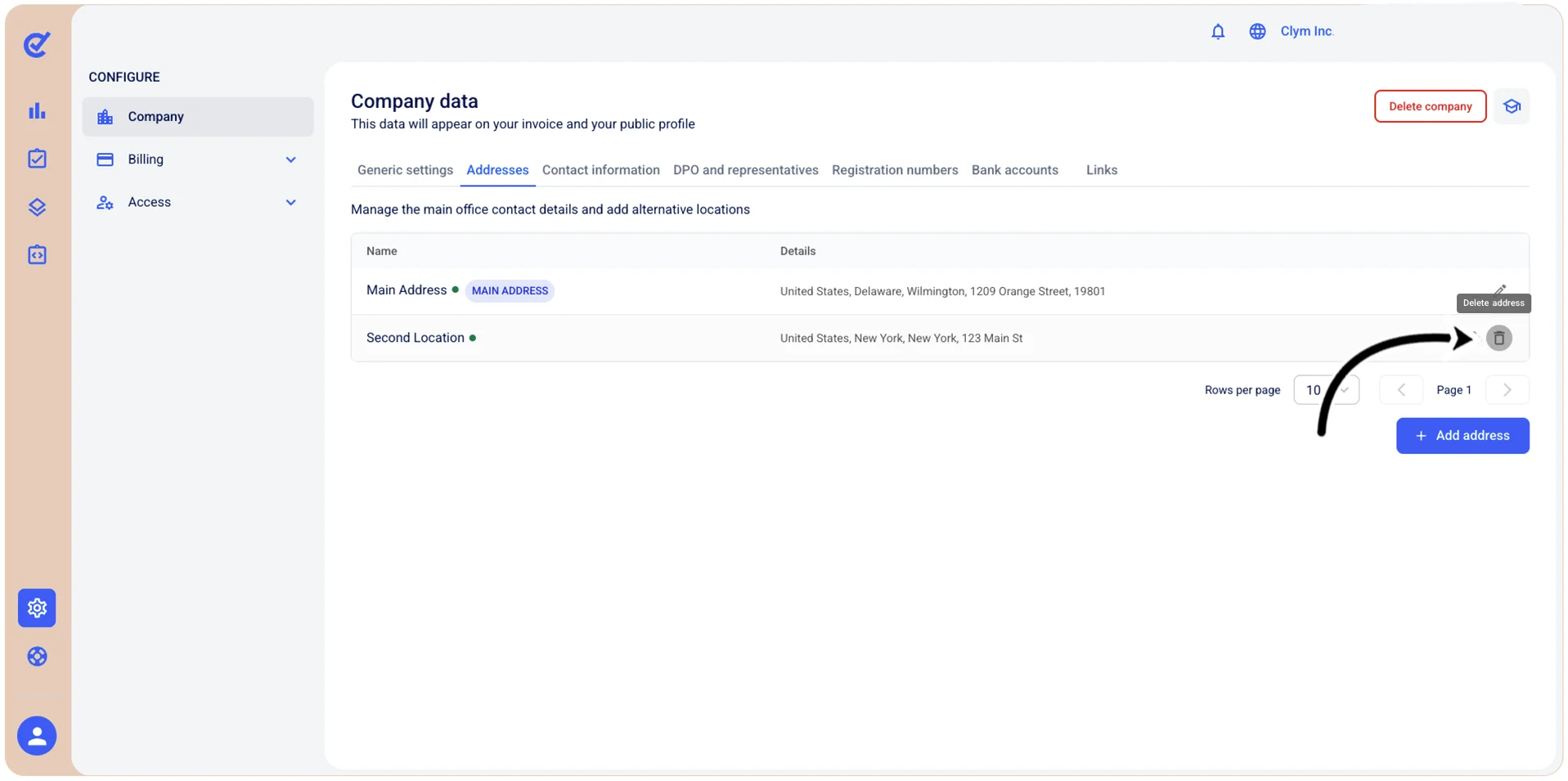Click the Details column header
Screen dimensions: 1568x781
tap(797, 251)
